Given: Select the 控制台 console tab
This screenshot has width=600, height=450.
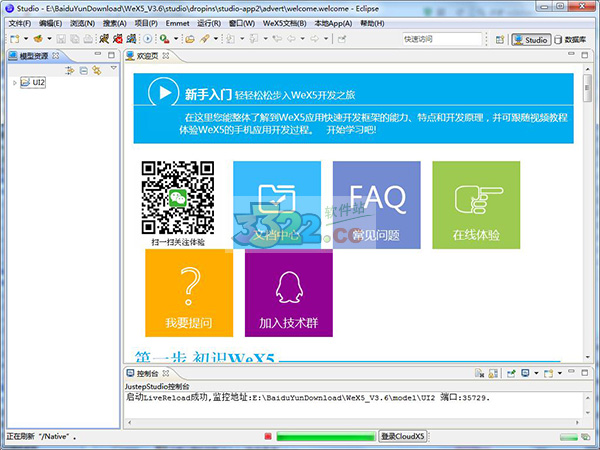Looking at the screenshot, I should pos(156,373).
